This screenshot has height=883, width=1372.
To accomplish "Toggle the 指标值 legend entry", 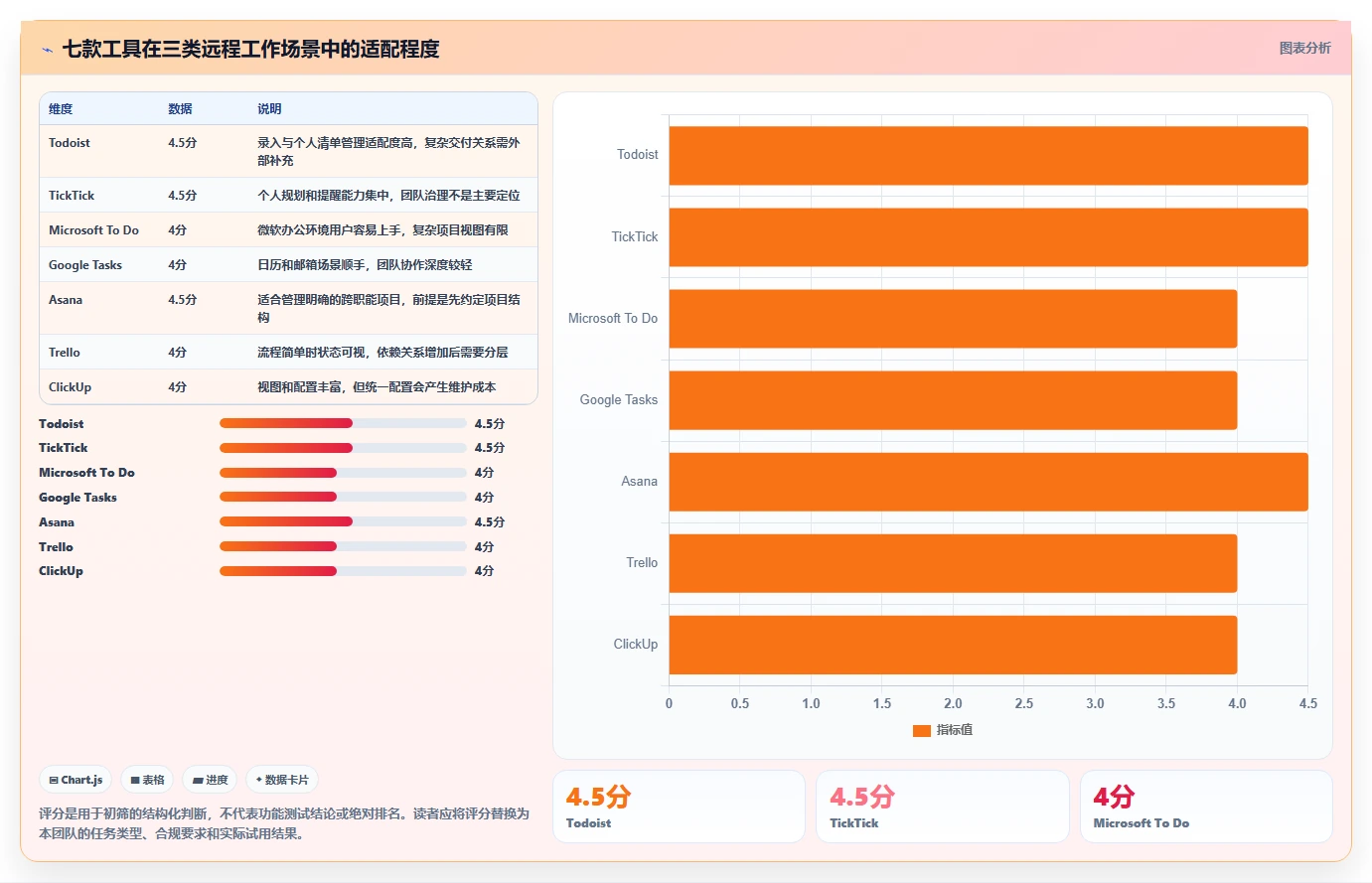I will [x=943, y=730].
